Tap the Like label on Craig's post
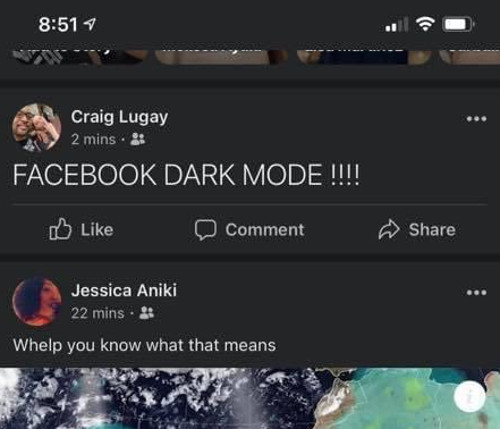 point(97,230)
